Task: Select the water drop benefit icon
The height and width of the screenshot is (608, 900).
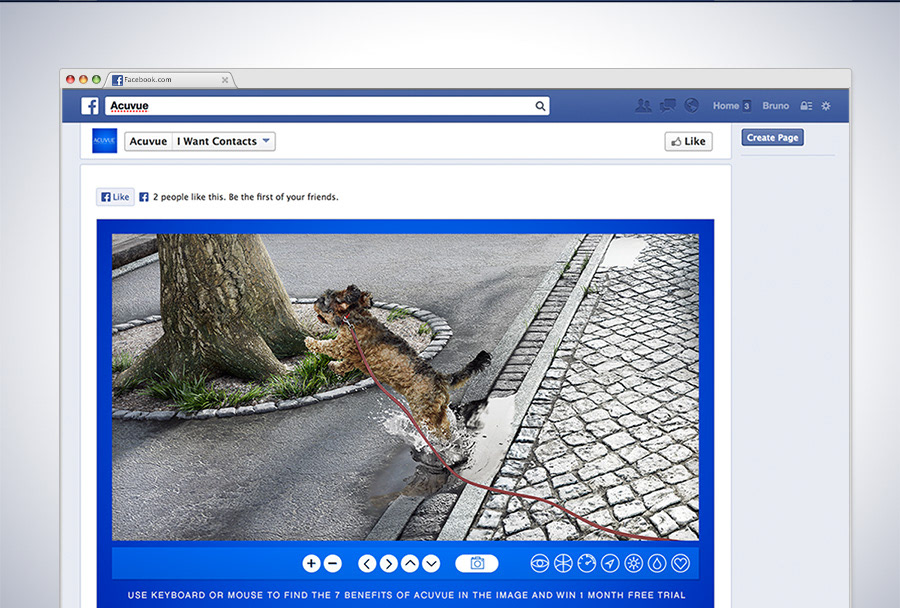Action: pos(657,564)
